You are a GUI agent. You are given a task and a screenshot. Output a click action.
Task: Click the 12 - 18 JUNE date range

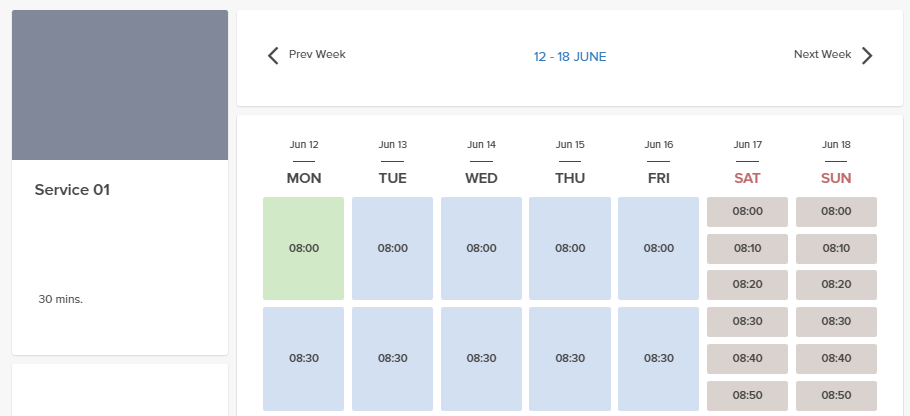click(x=570, y=57)
